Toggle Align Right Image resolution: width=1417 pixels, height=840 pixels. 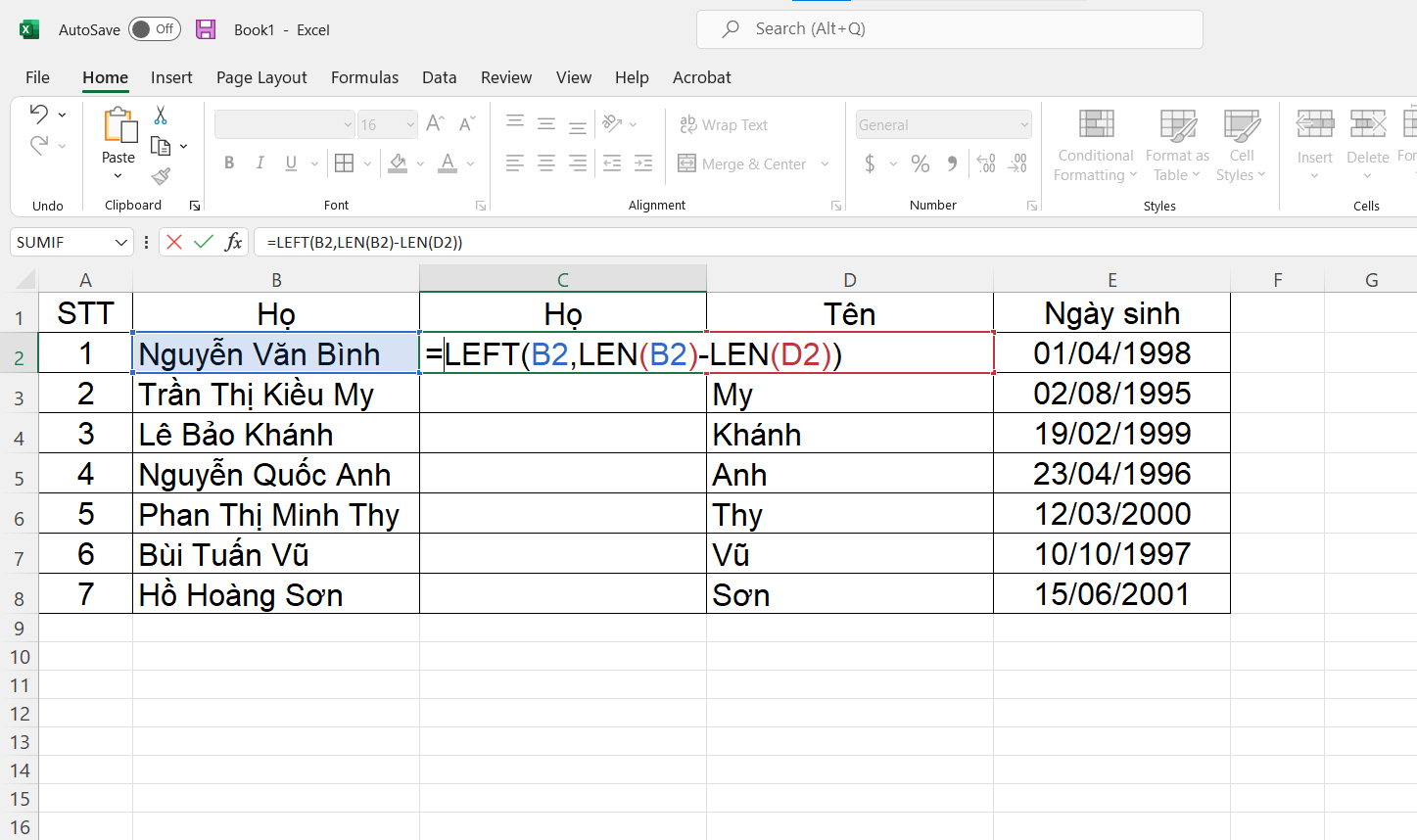(x=578, y=163)
